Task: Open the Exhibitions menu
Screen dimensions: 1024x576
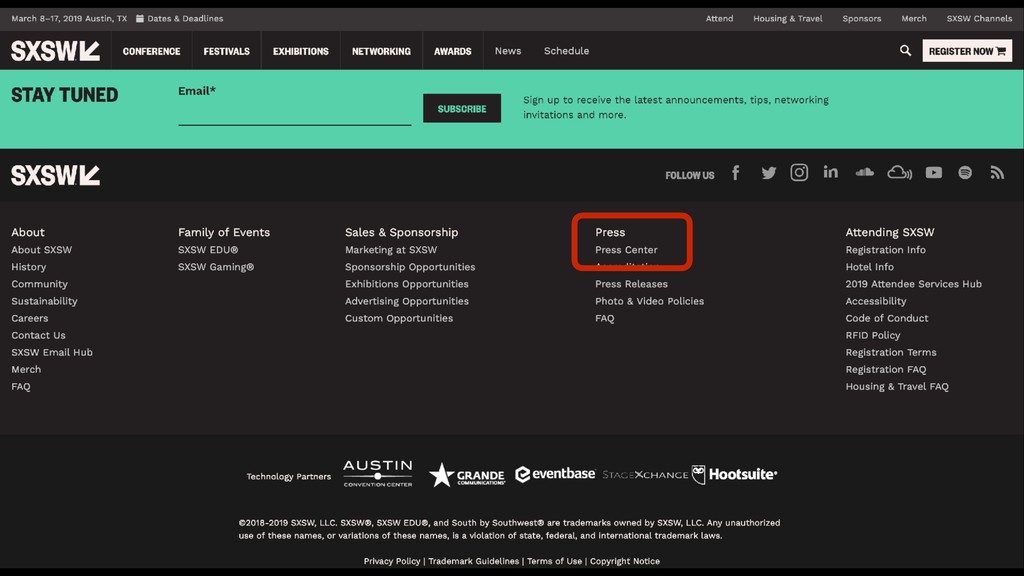Action: tap(300, 51)
